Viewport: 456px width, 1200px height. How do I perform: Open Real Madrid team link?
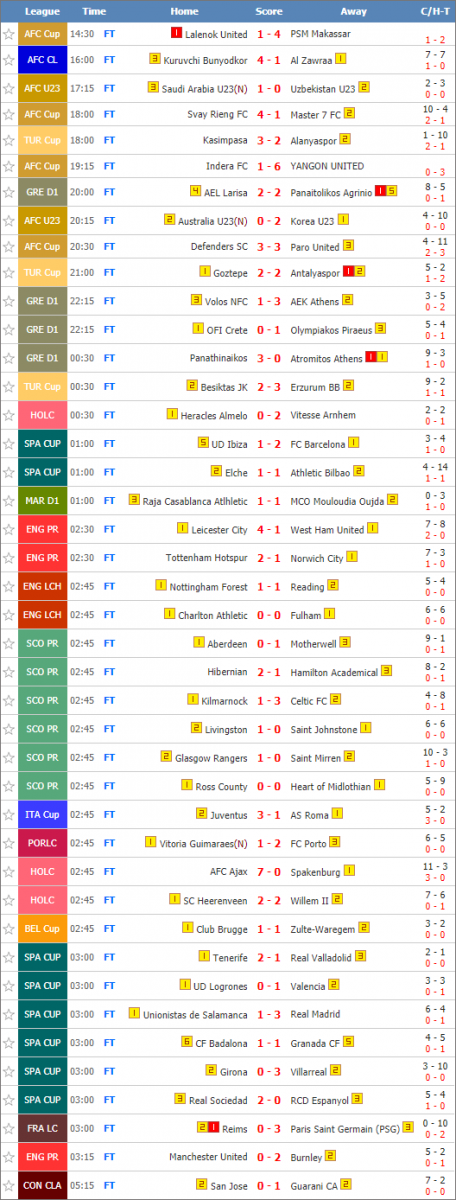click(x=316, y=1014)
